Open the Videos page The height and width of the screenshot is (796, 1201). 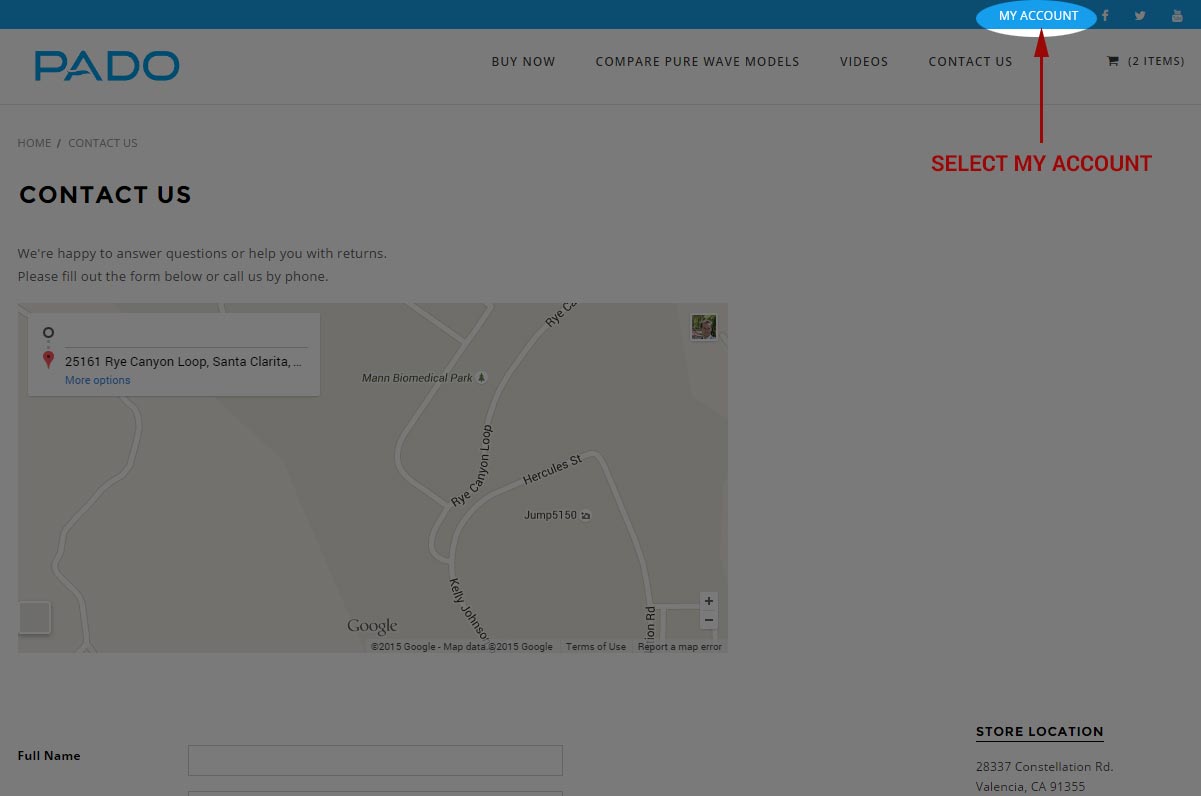(864, 62)
